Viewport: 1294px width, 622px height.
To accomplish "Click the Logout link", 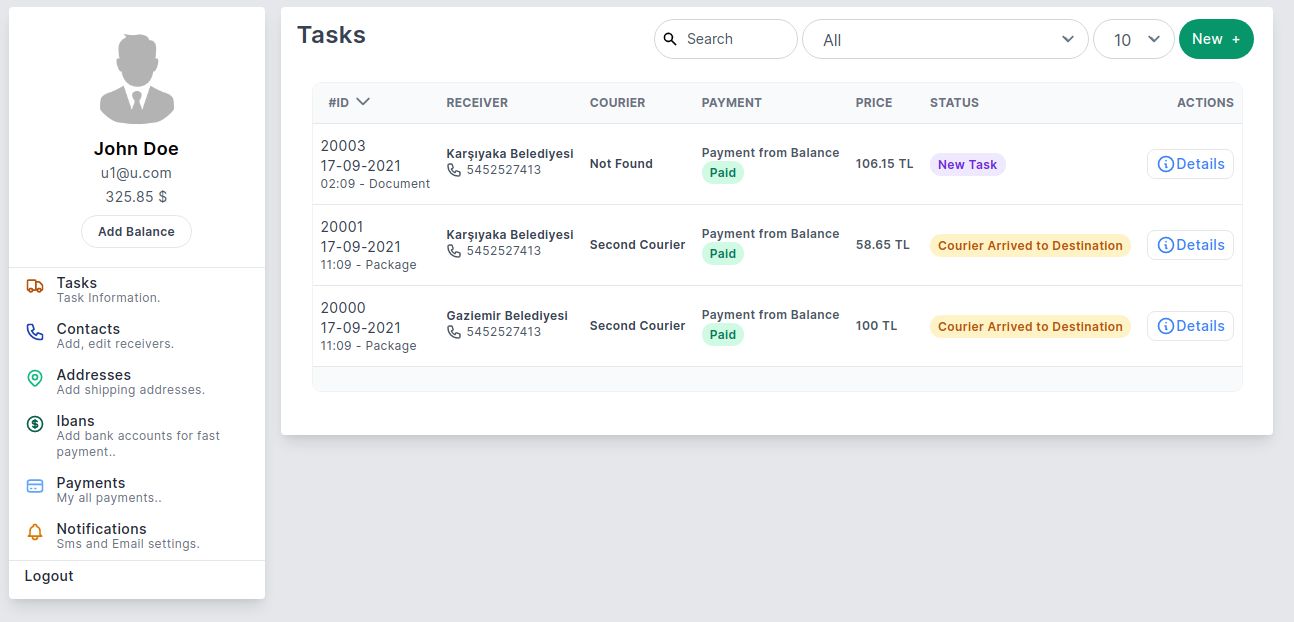I will [49, 576].
